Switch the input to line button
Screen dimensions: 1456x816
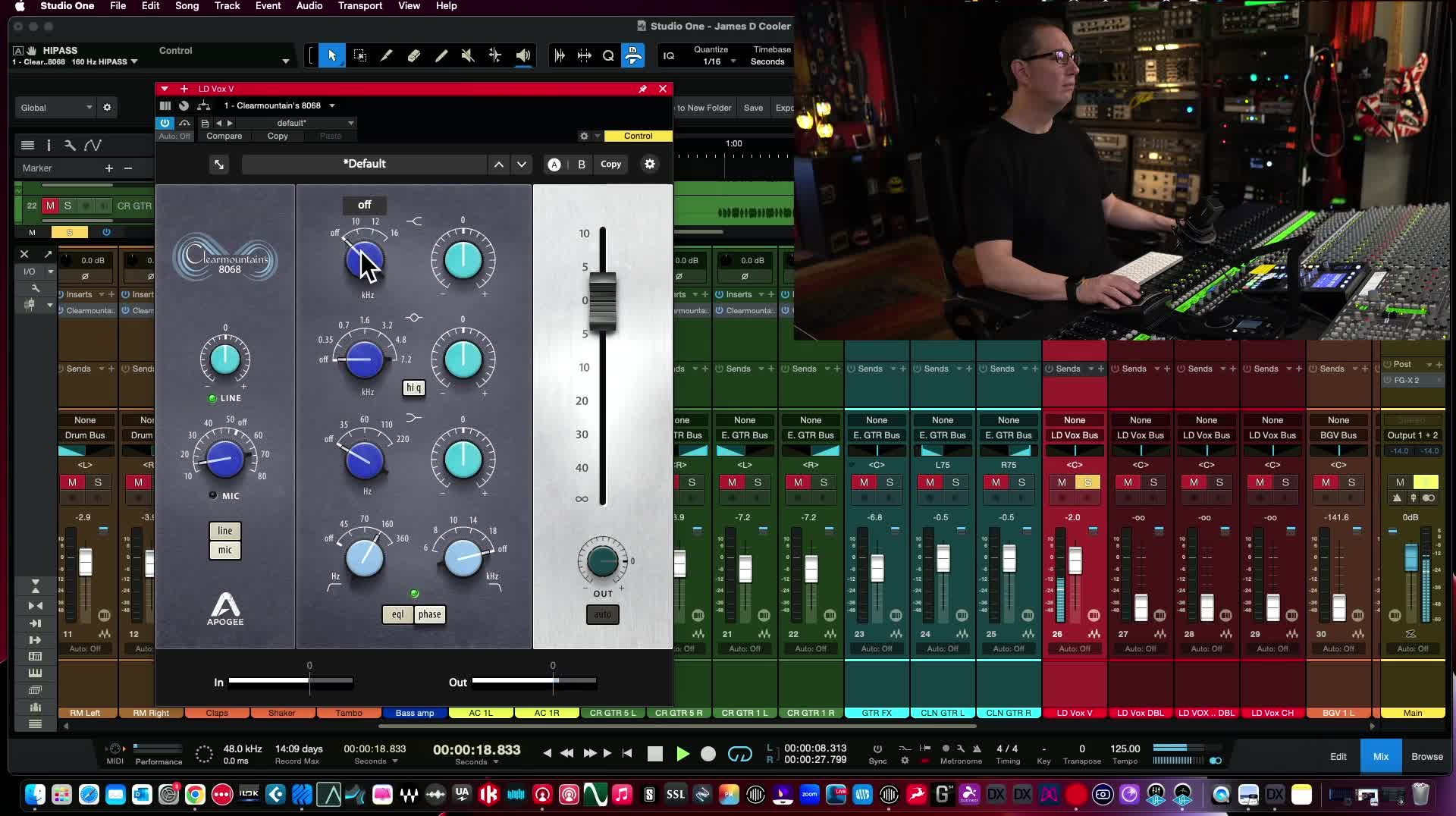pyautogui.click(x=225, y=531)
